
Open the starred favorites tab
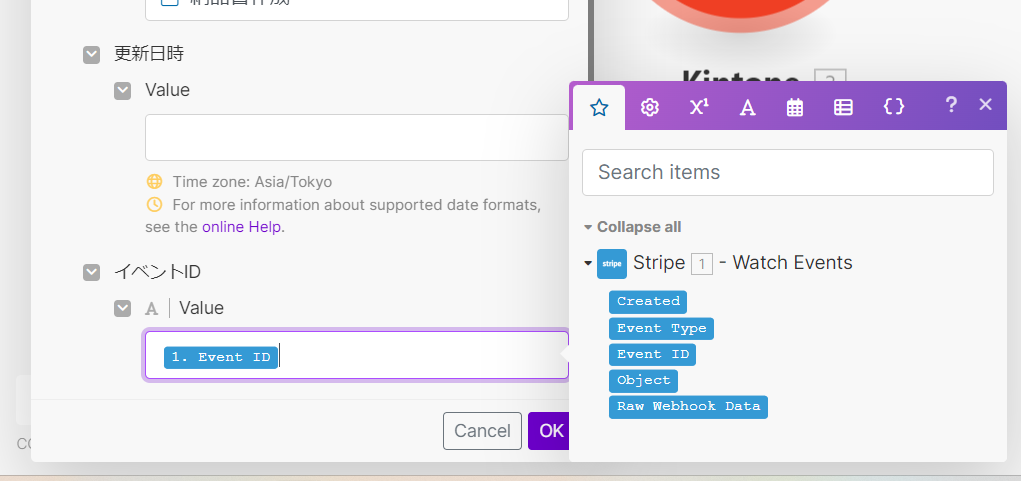598,107
